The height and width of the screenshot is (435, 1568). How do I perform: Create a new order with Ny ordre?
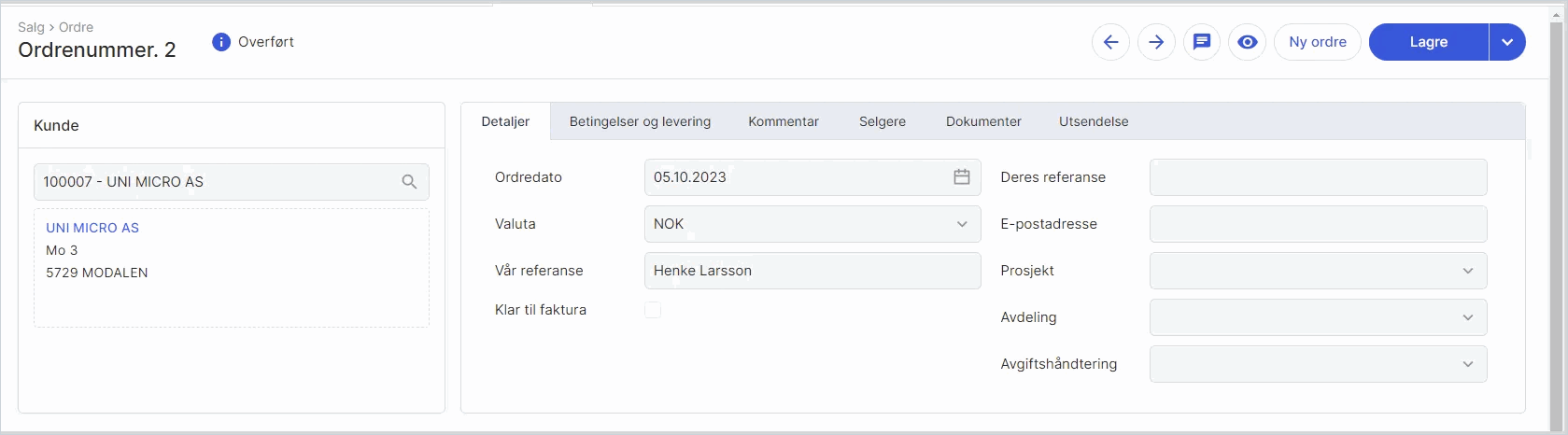click(1318, 42)
